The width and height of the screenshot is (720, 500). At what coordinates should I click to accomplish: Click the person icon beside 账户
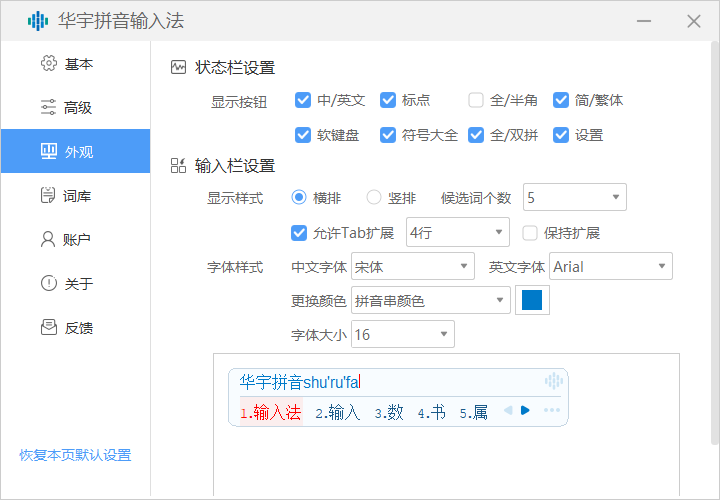point(48,239)
